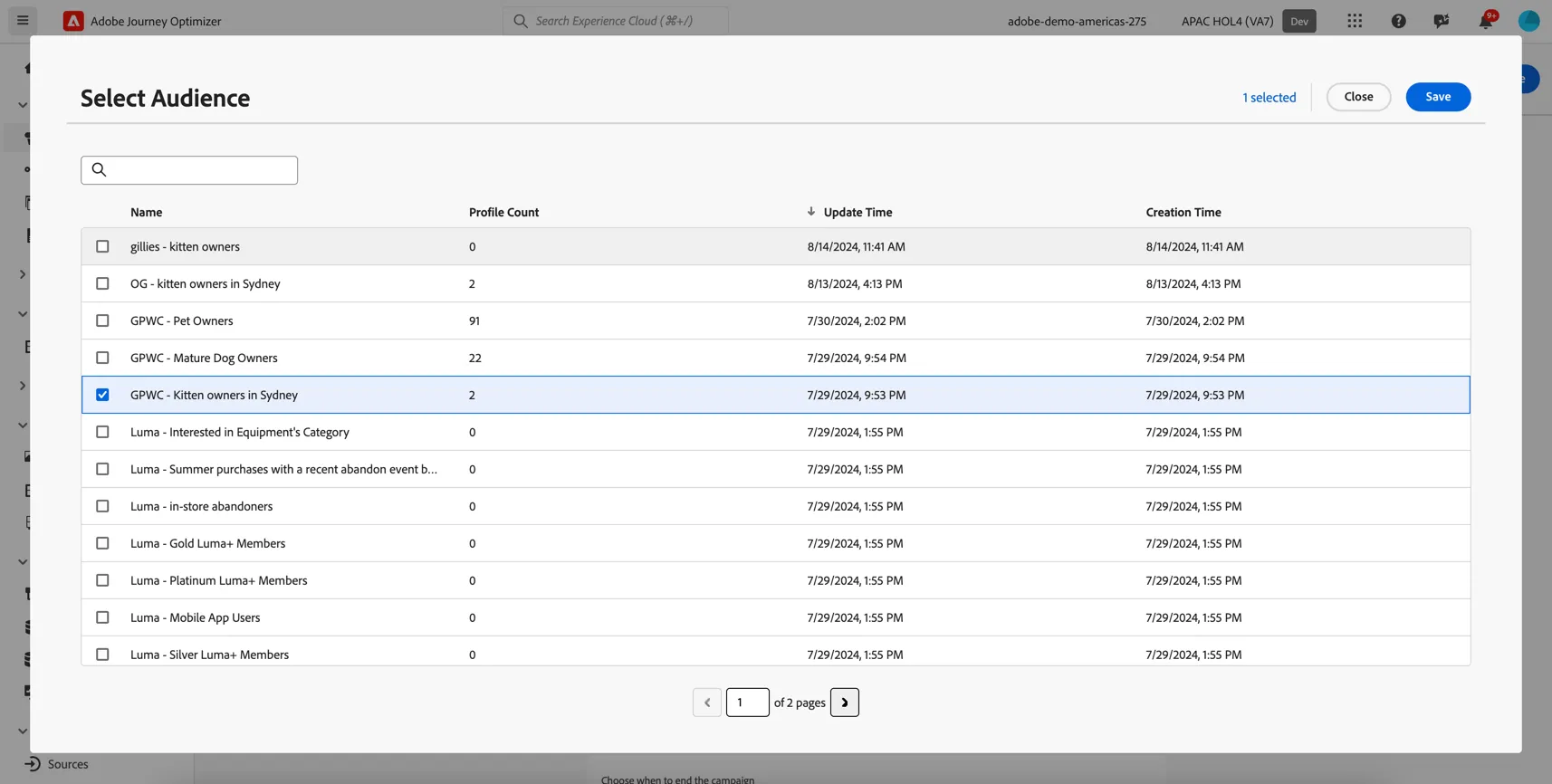Open the notifications bell
Image resolution: width=1552 pixels, height=784 pixels.
[1486, 20]
